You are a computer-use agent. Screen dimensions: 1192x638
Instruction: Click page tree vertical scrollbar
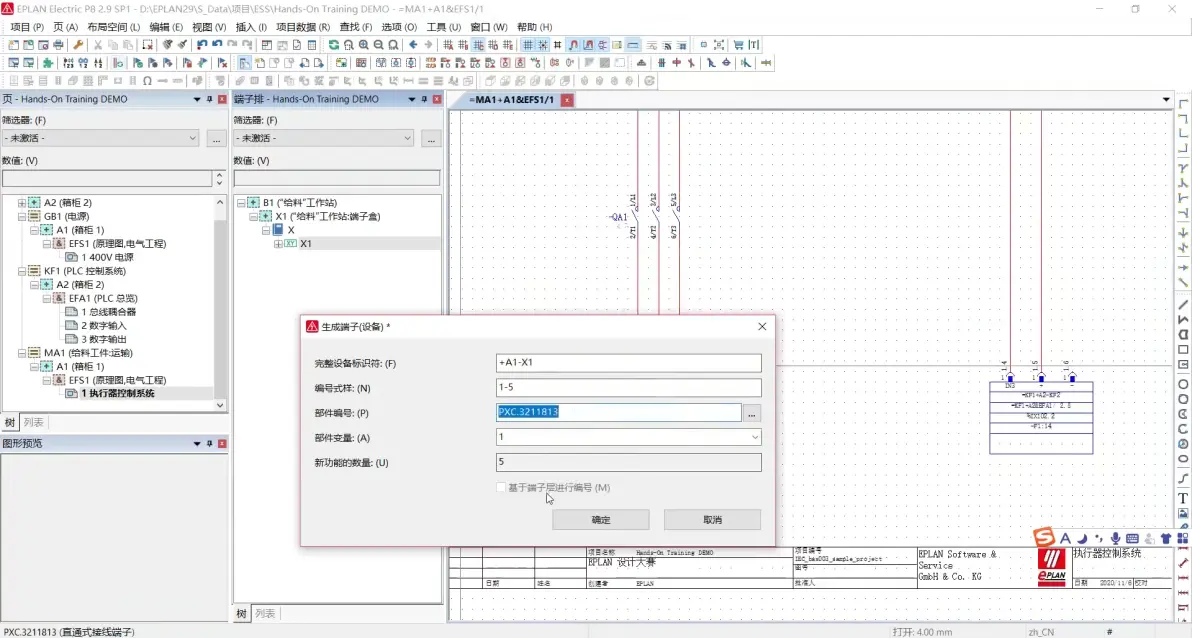220,304
